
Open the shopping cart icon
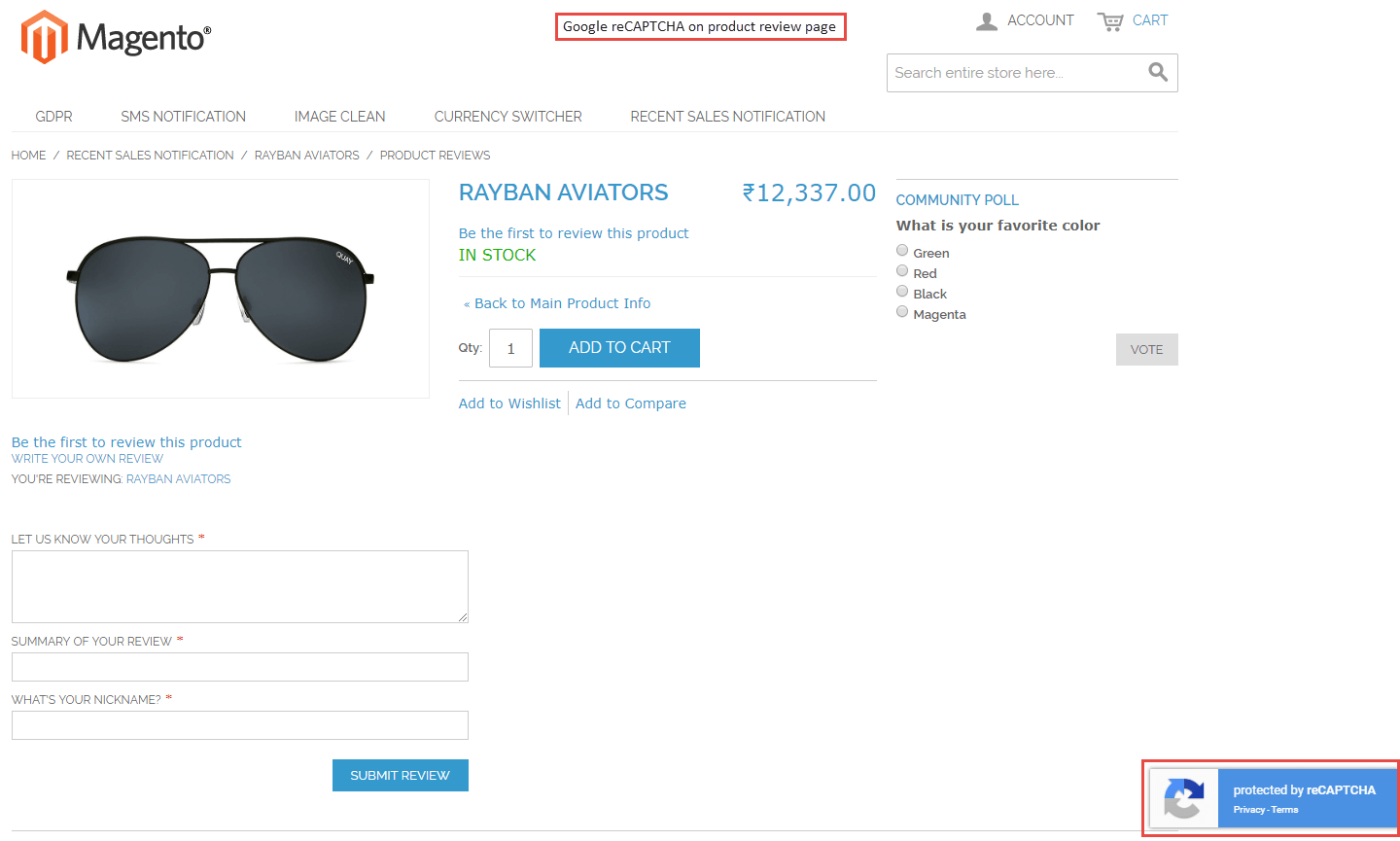pyautogui.click(x=1110, y=21)
